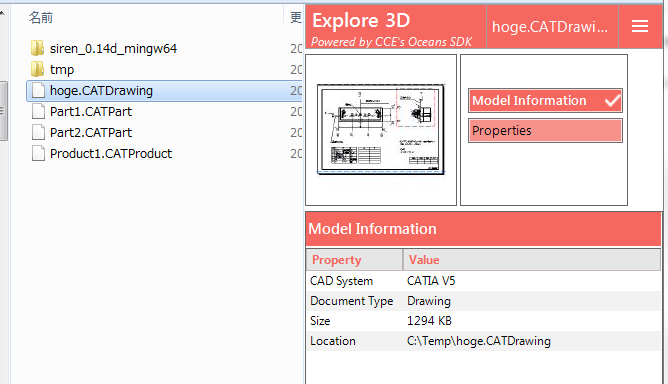
Task: Click the tmp folder icon
Action: click(x=37, y=69)
